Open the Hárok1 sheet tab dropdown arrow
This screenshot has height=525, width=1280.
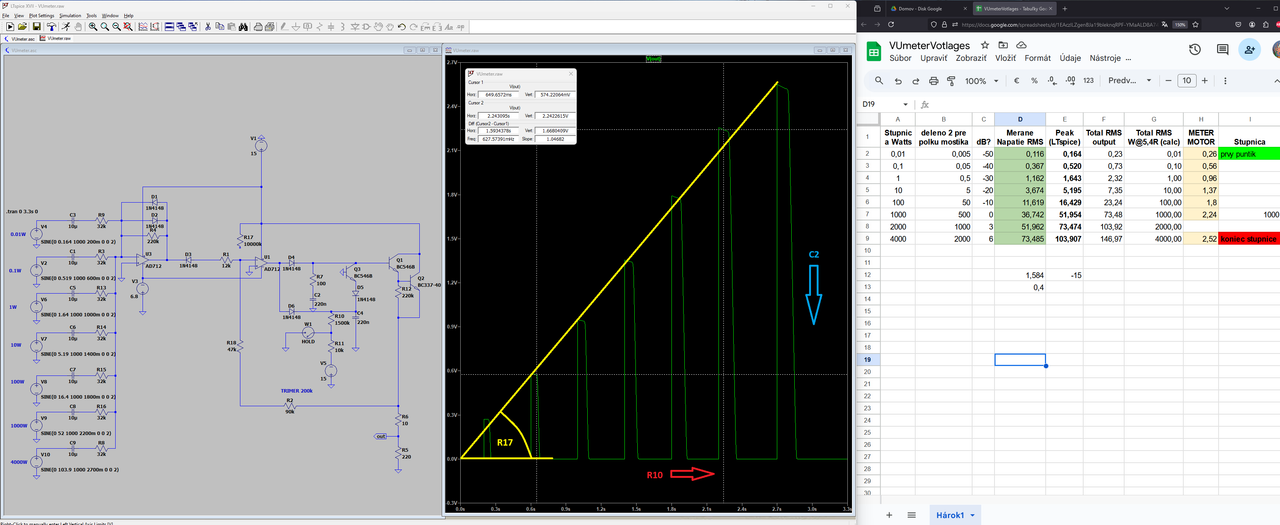972,515
